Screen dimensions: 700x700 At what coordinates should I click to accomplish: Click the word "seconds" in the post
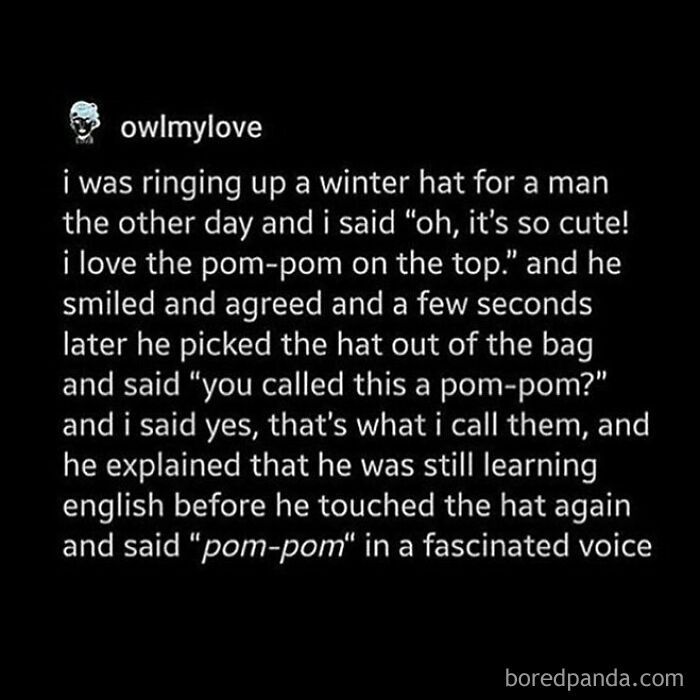pos(534,304)
